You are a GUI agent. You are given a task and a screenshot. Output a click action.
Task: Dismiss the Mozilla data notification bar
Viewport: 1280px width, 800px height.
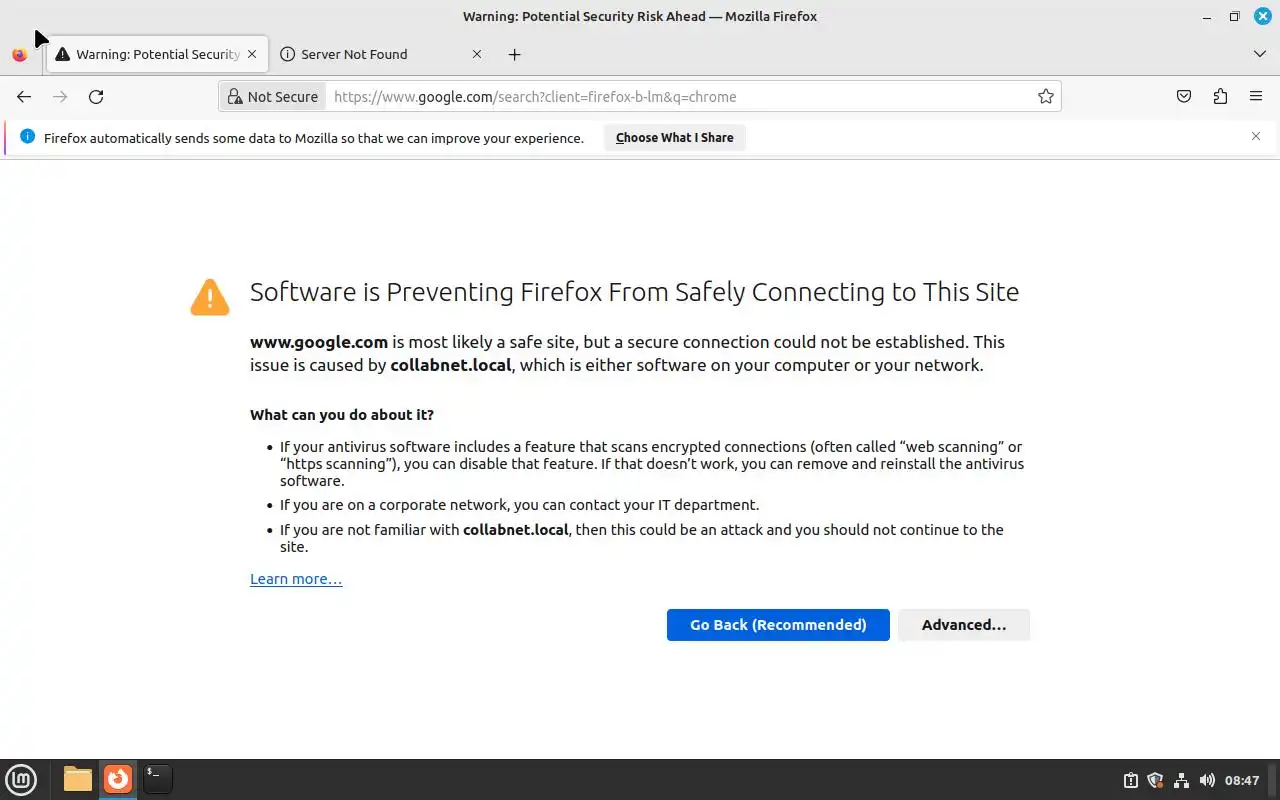(x=1256, y=136)
